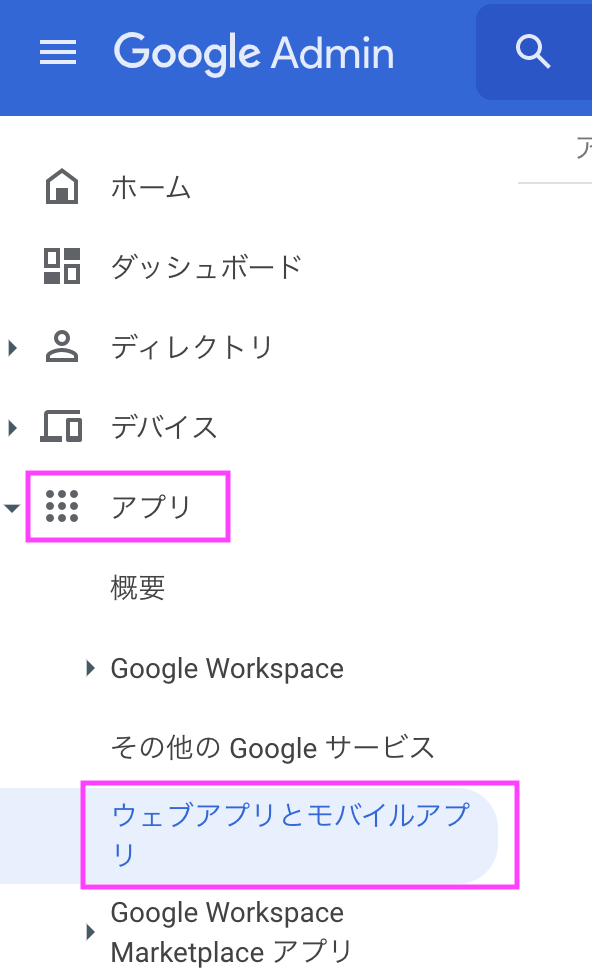Click the highlighted アプリ sidebar entry

point(150,506)
